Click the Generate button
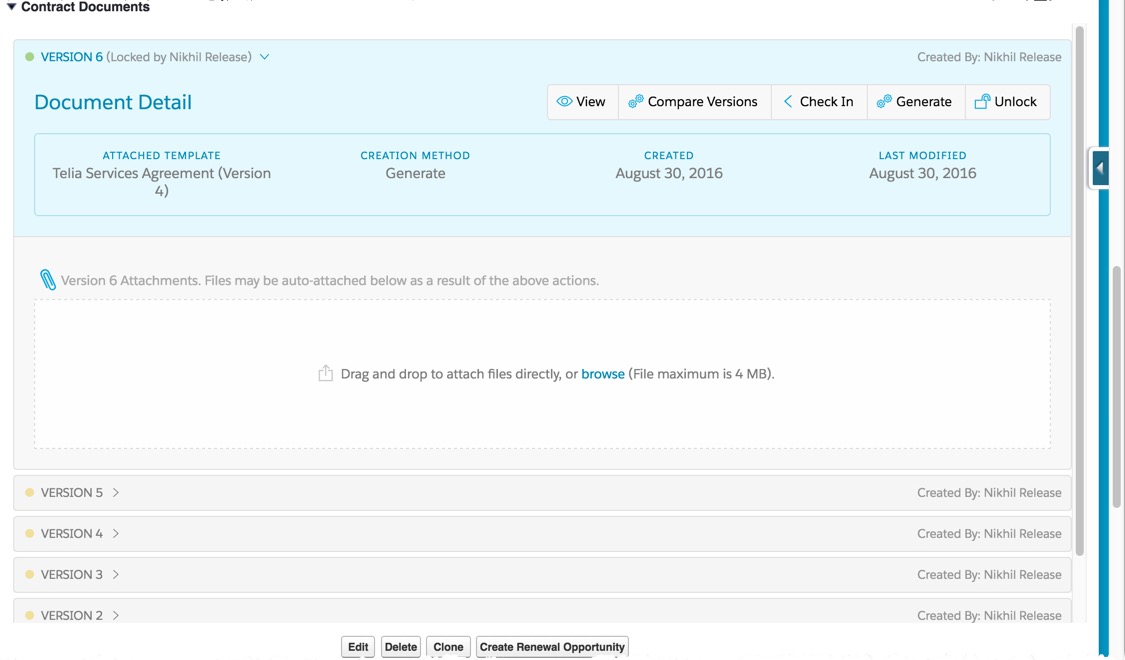 (x=915, y=102)
